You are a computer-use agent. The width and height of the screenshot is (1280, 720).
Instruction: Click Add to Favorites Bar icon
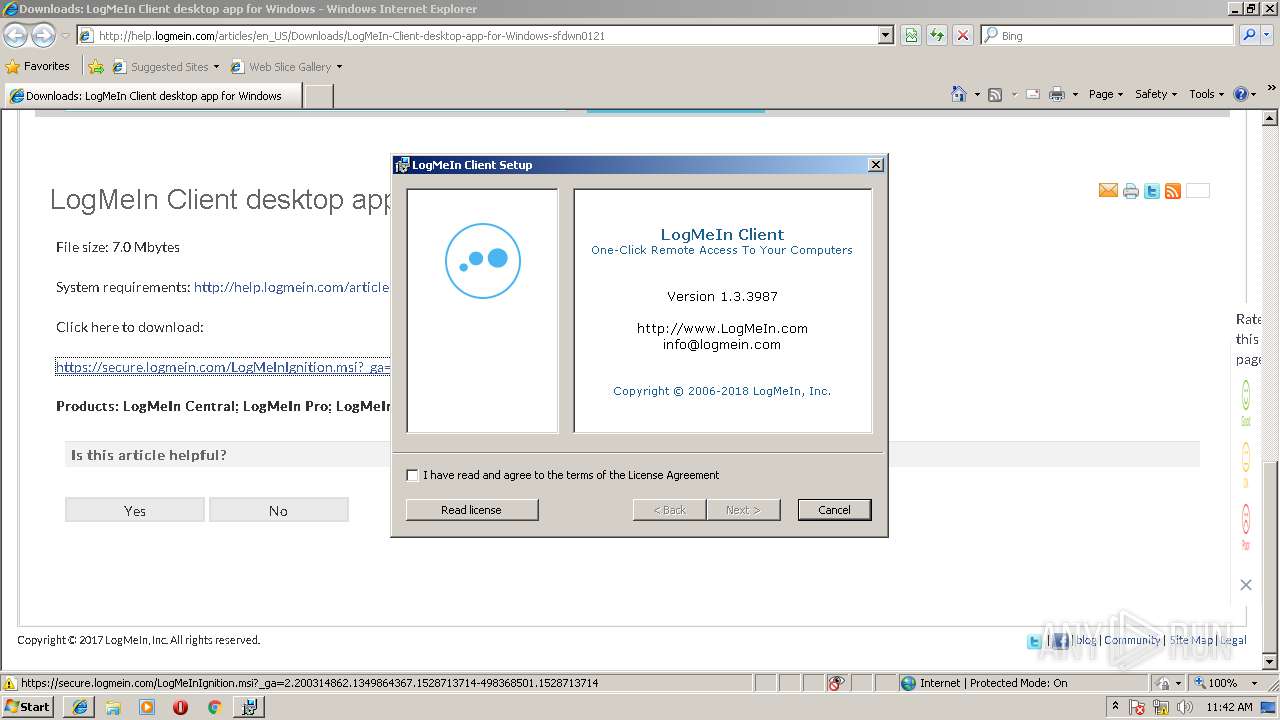point(96,67)
